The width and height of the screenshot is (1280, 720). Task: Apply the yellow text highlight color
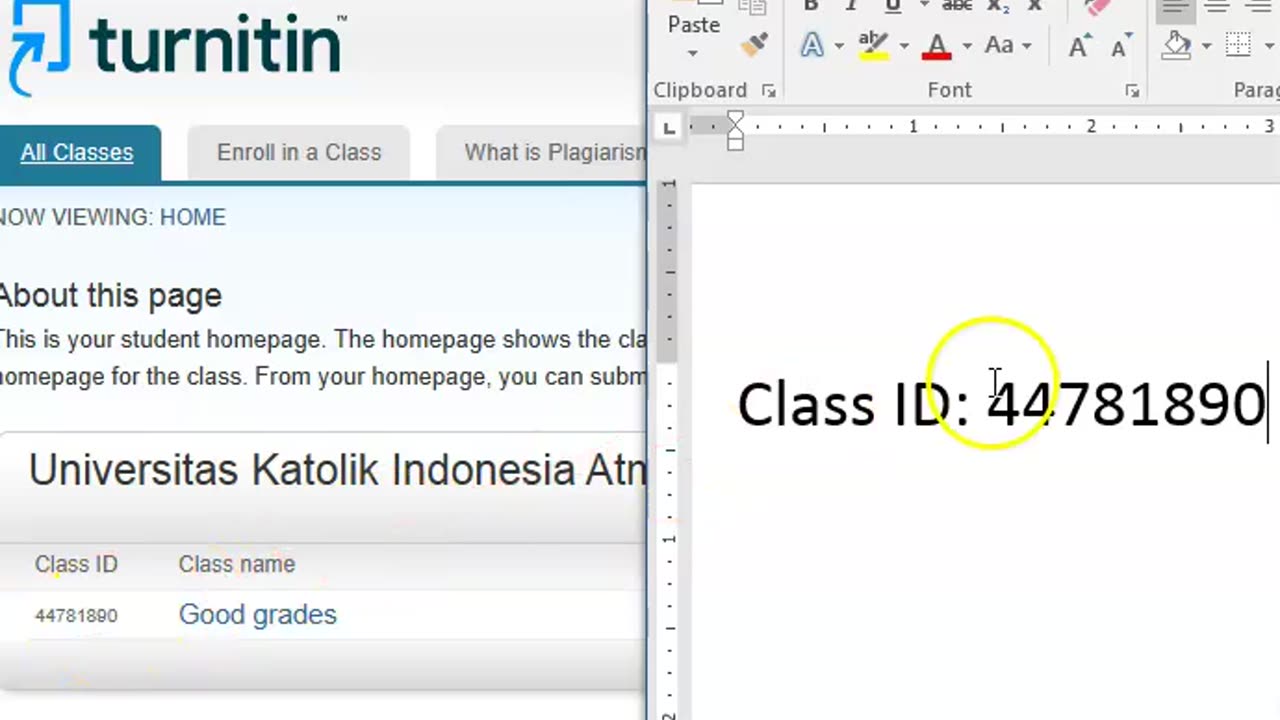874,45
